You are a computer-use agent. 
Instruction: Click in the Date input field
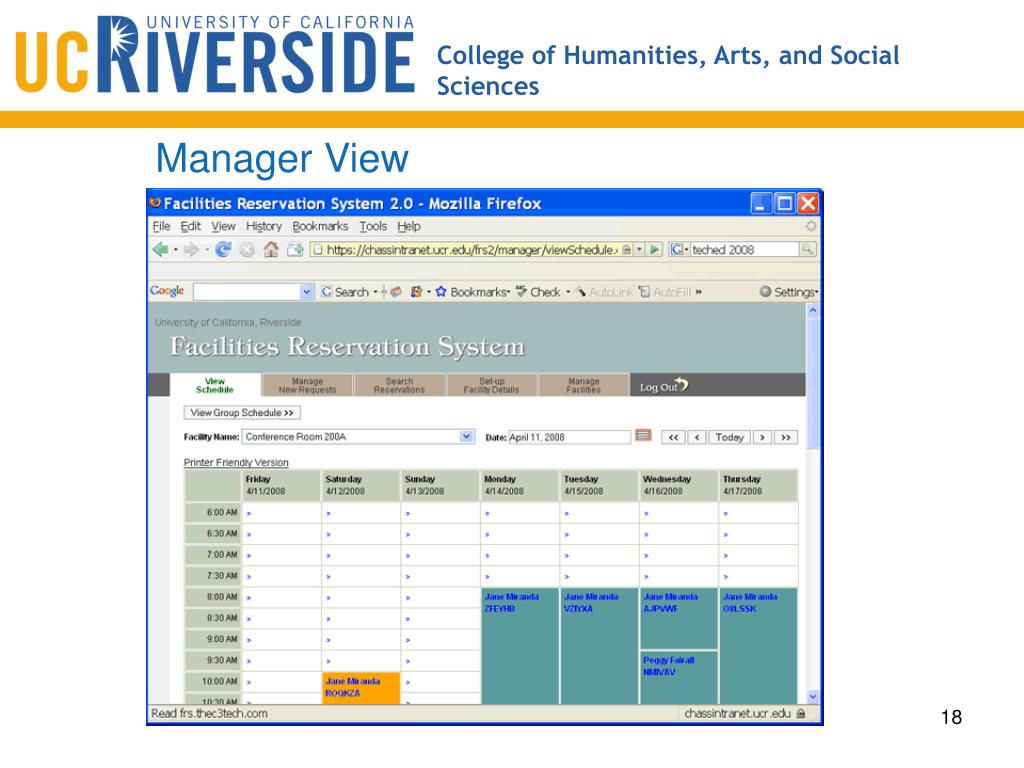(x=569, y=437)
